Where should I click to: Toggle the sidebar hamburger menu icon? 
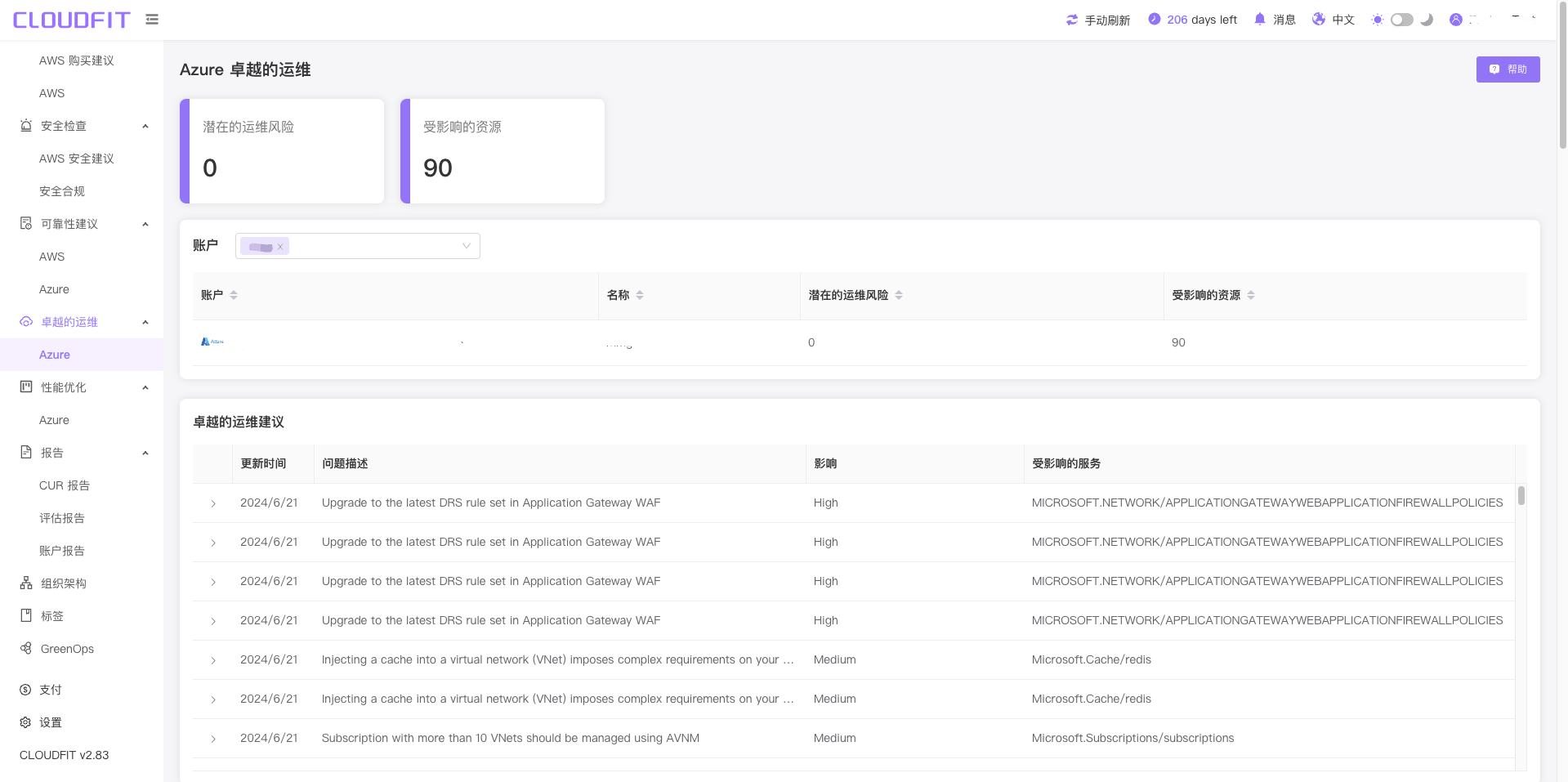pos(152,19)
